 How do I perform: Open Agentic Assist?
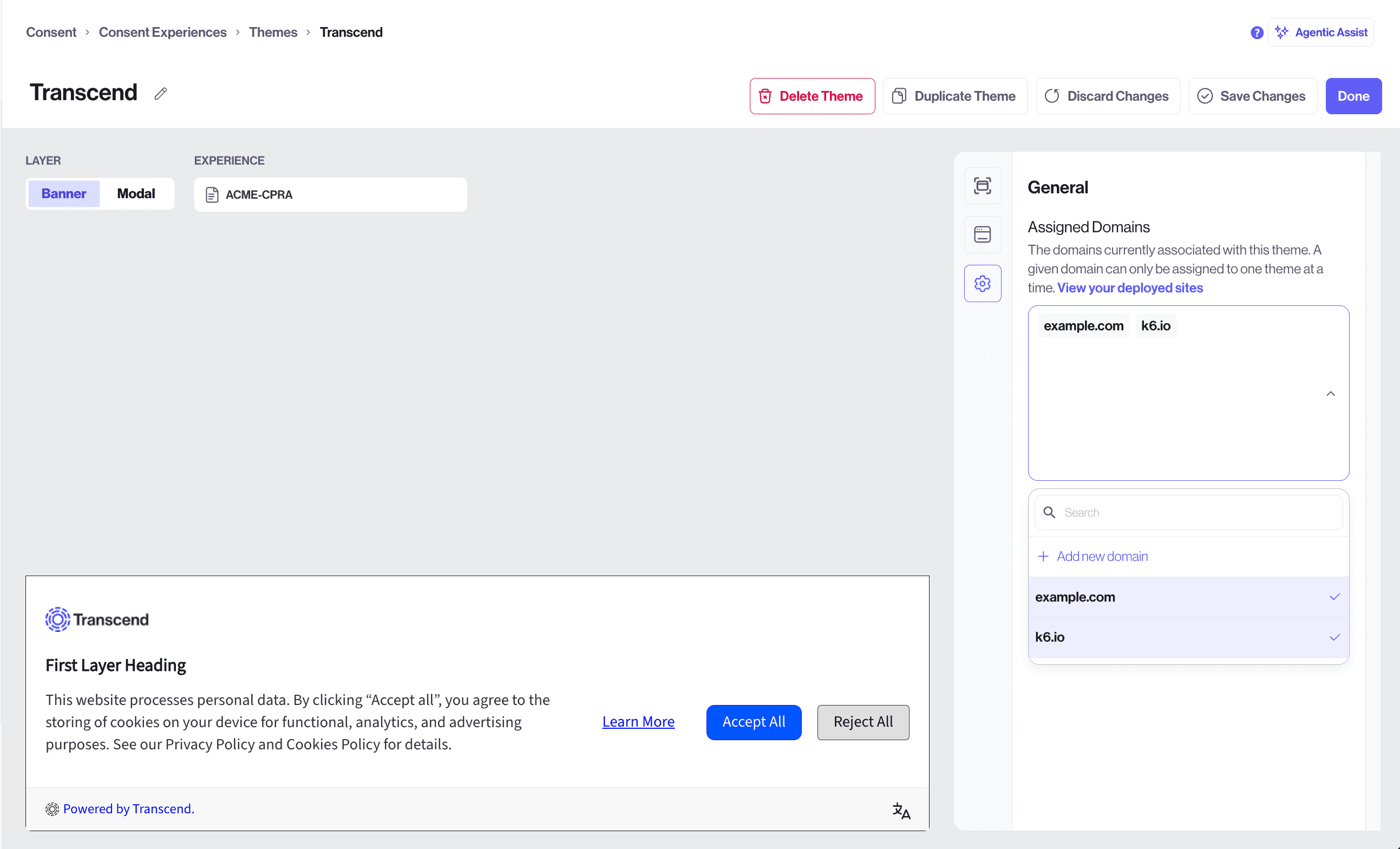1320,32
